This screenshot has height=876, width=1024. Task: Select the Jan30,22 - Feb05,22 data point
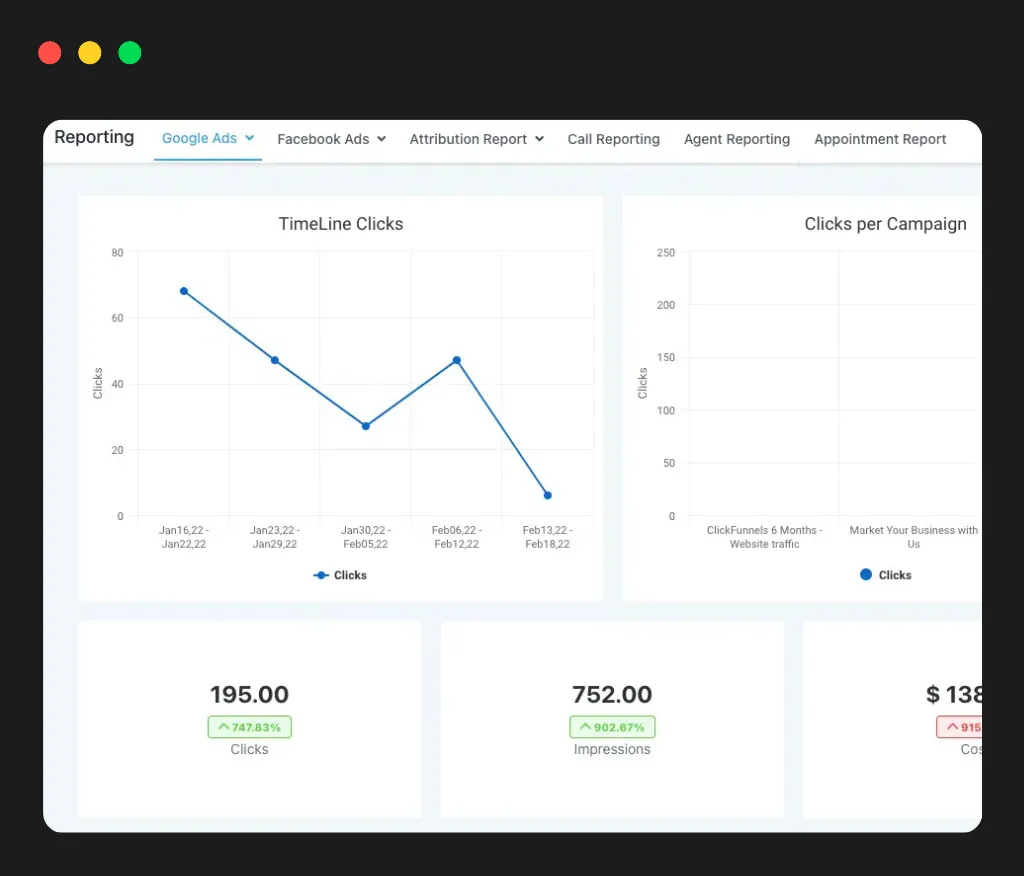366,426
